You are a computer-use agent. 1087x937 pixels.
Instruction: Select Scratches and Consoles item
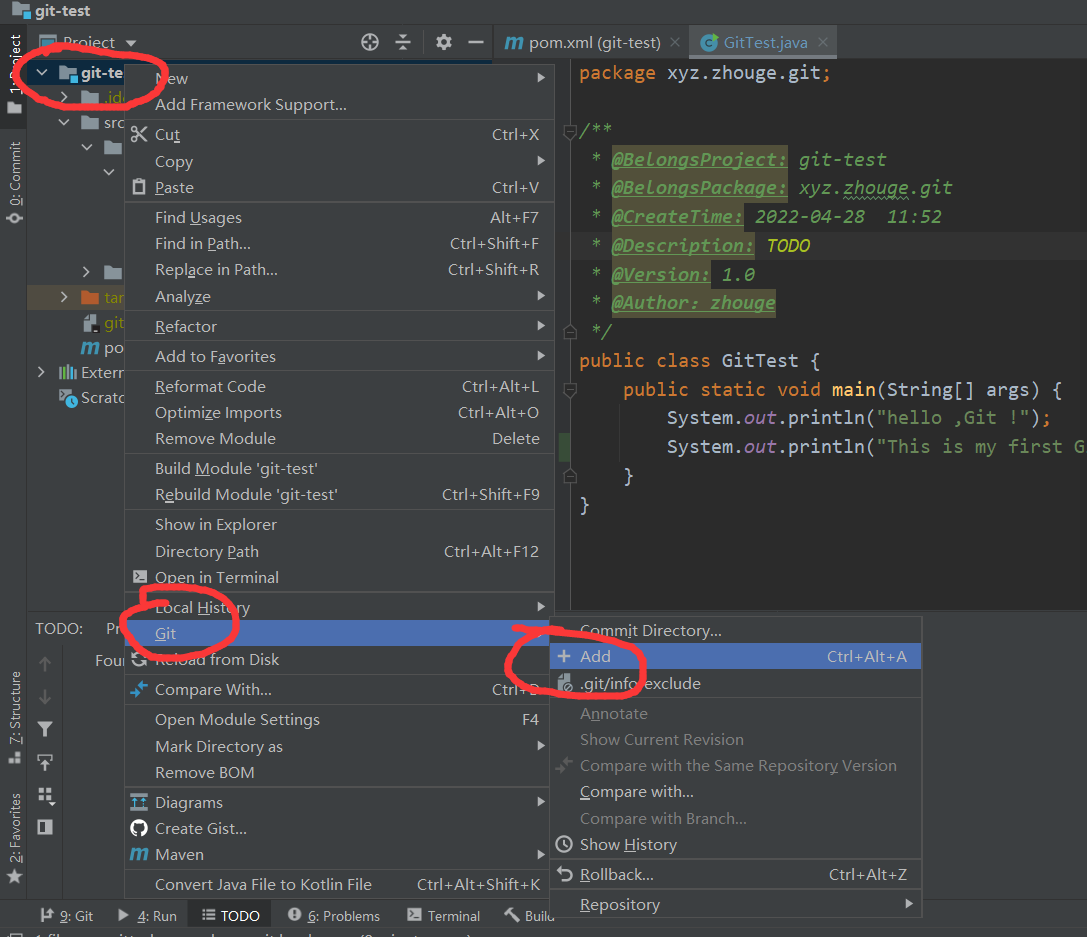point(92,398)
